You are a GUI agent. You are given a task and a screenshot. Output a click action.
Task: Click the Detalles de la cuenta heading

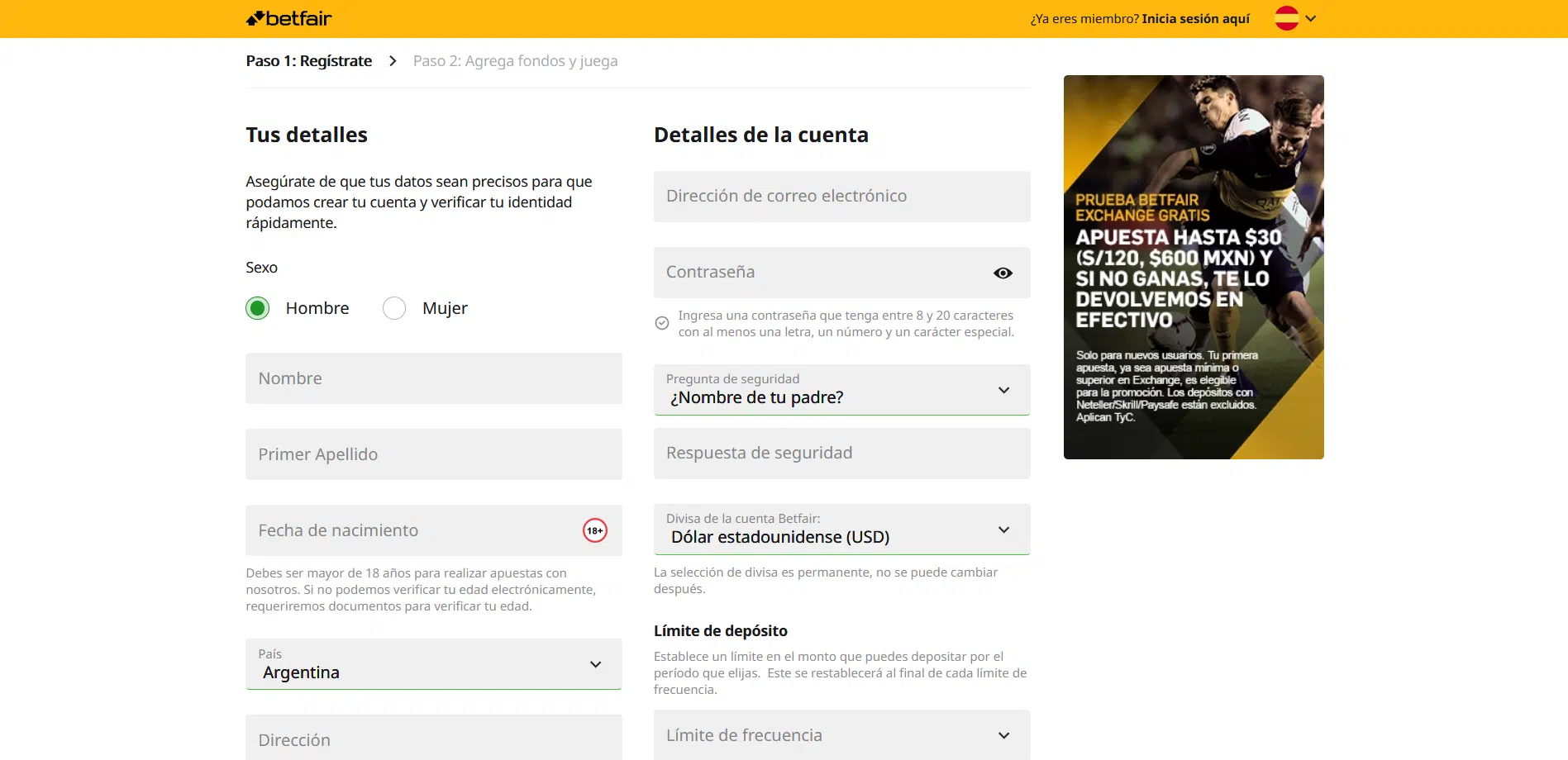[x=761, y=135]
